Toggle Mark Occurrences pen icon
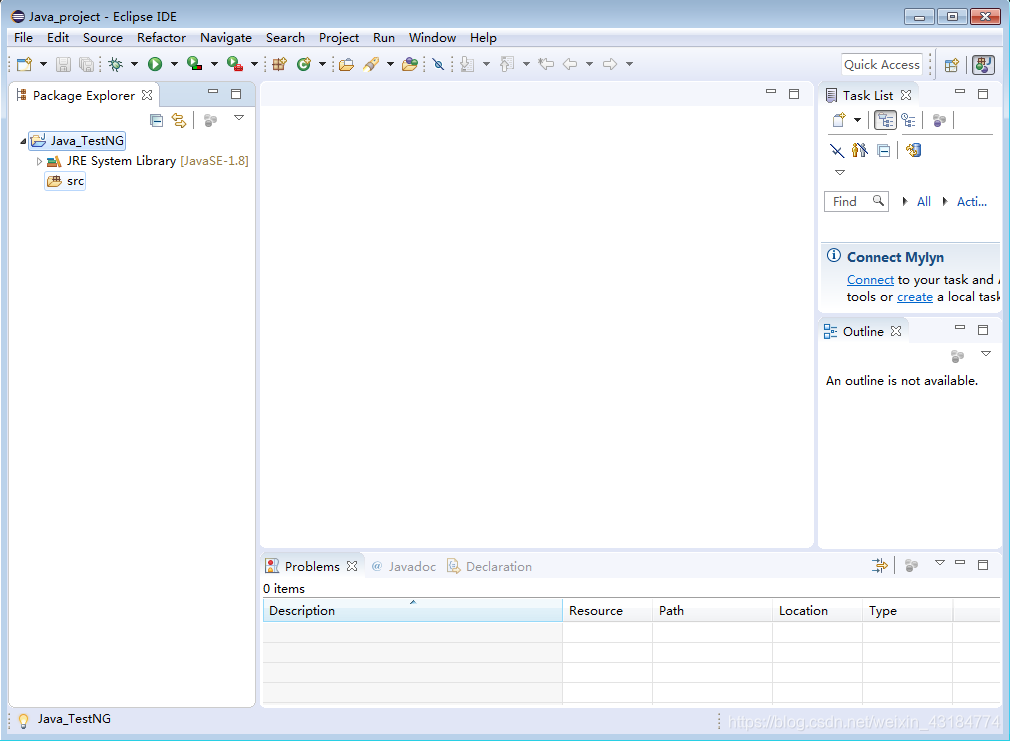The image size is (1010, 741). [438, 64]
